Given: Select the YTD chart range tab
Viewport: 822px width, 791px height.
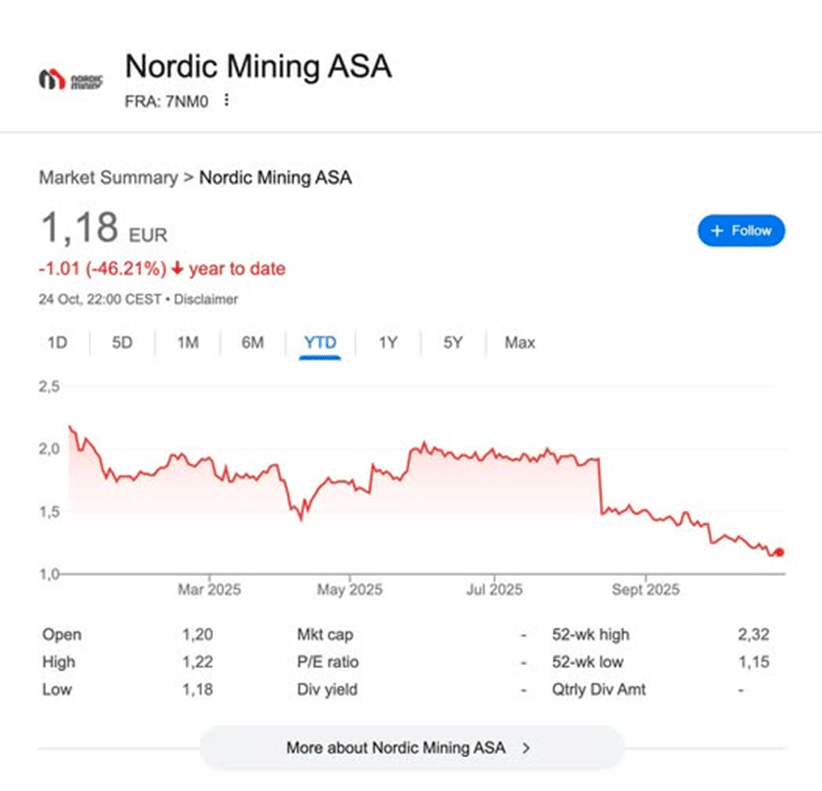Looking at the screenshot, I should click(320, 343).
